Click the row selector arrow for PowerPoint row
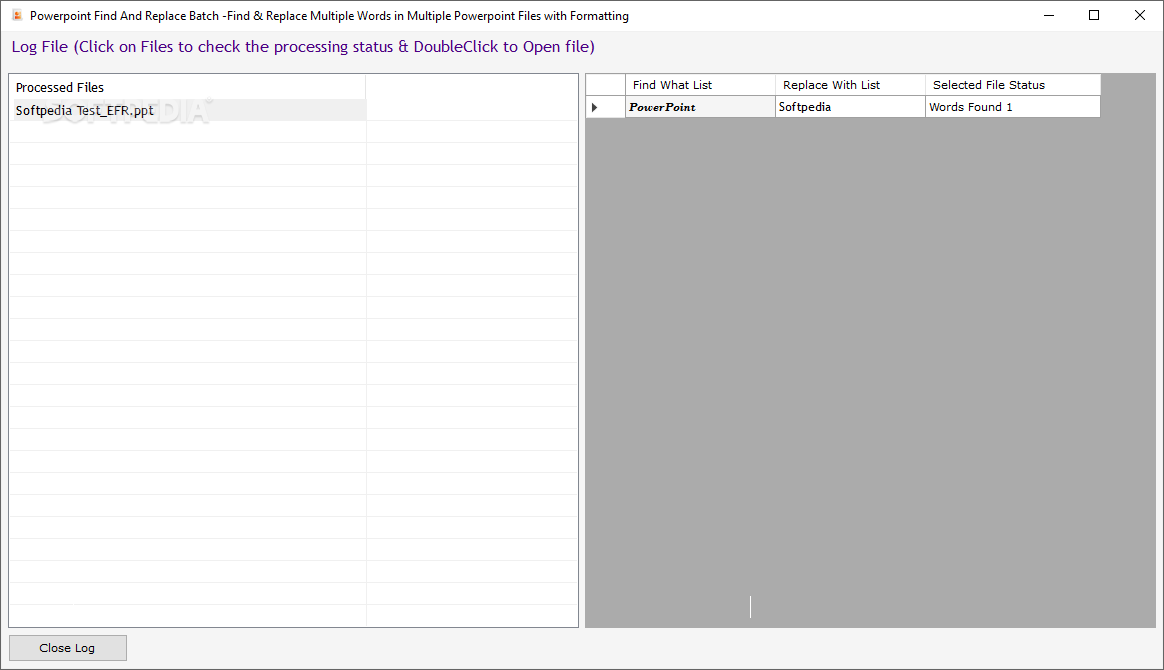 [605, 107]
